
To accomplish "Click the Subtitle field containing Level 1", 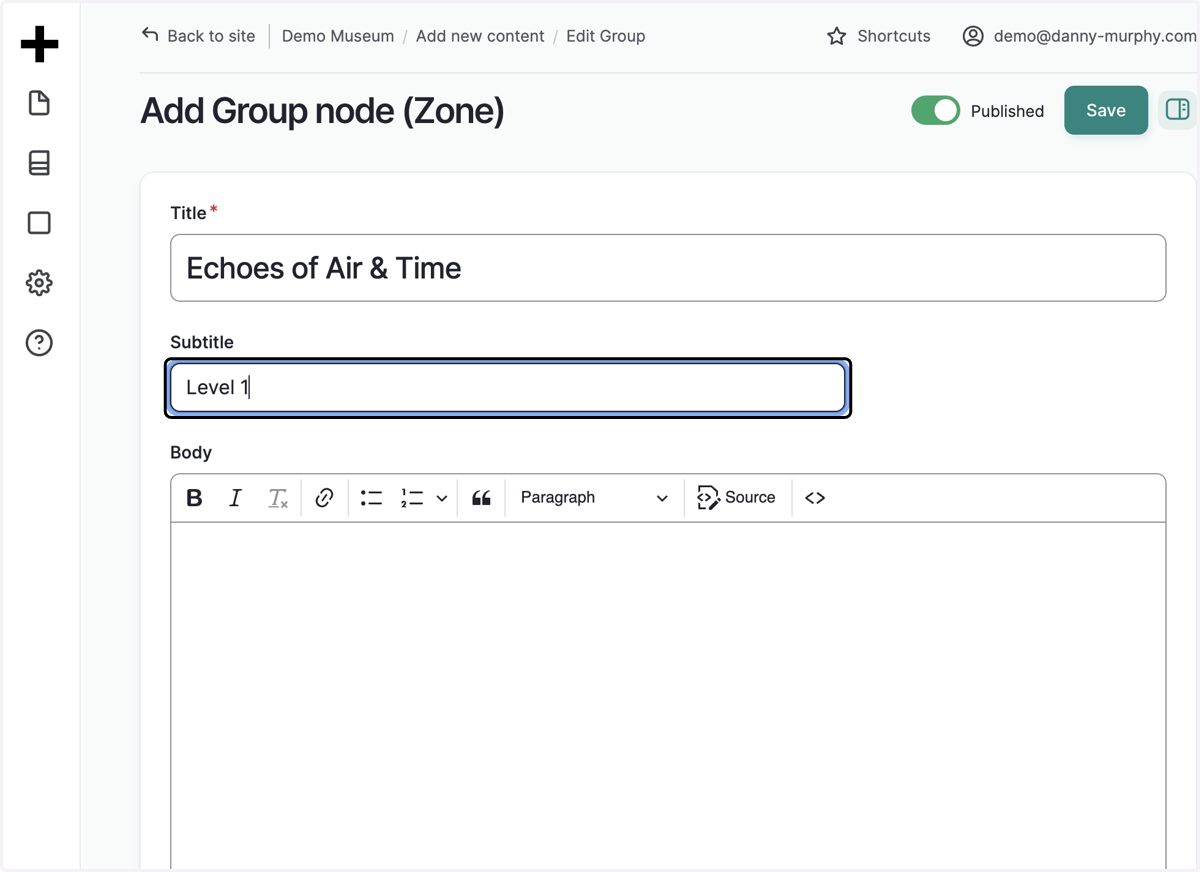I will coord(508,388).
